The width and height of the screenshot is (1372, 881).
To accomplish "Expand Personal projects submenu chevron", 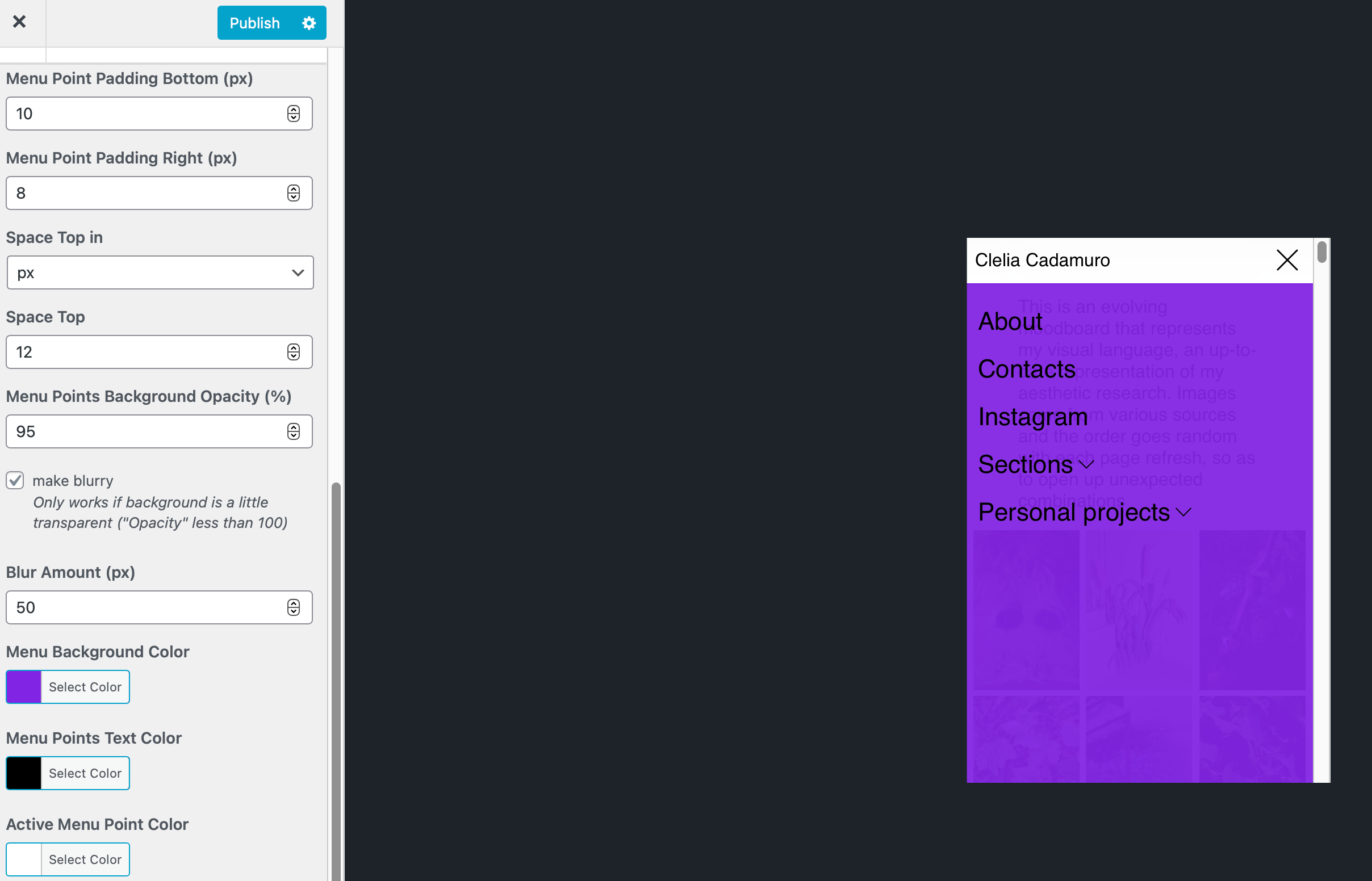I will 1183,512.
